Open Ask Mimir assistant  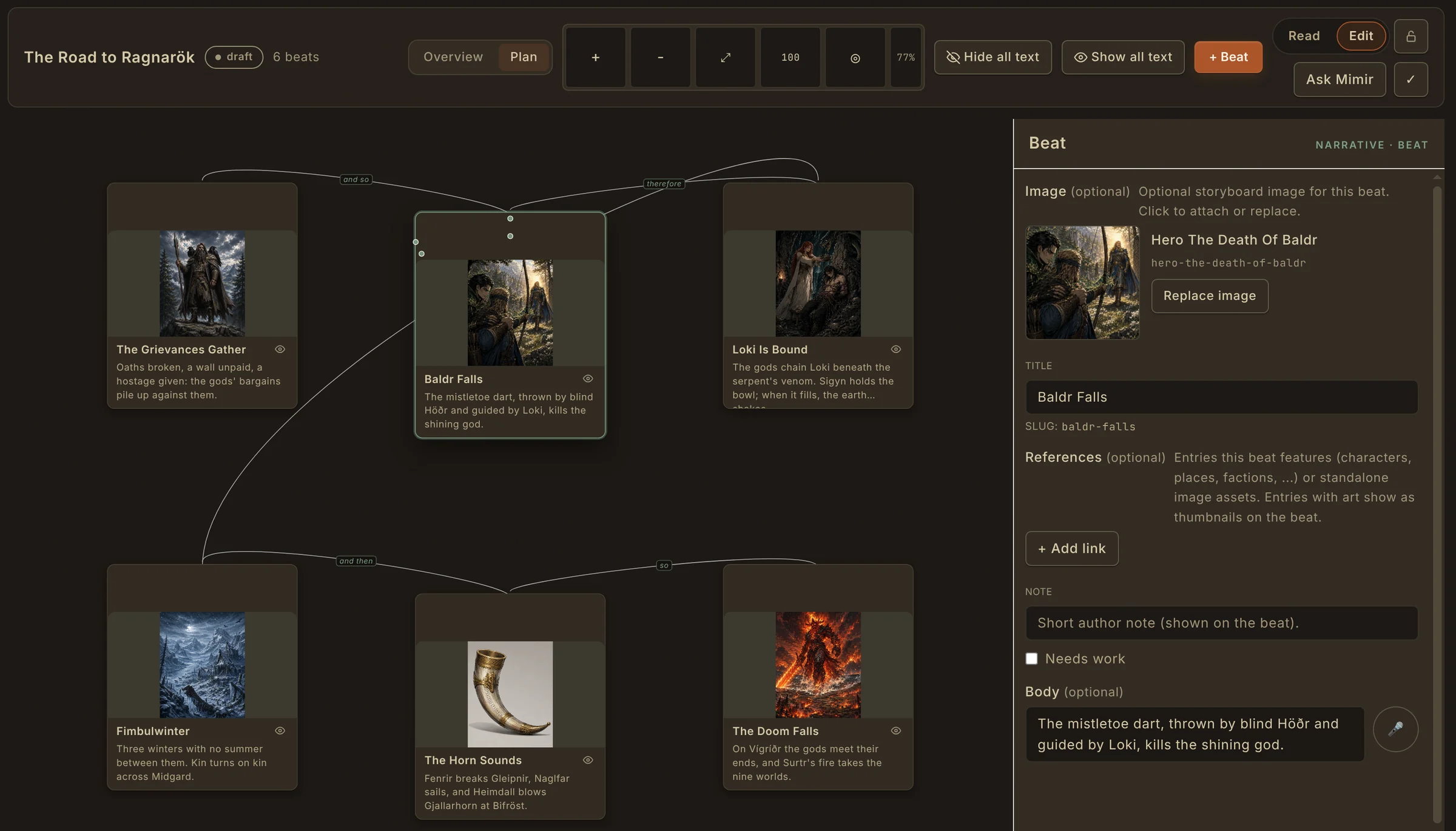coord(1339,80)
